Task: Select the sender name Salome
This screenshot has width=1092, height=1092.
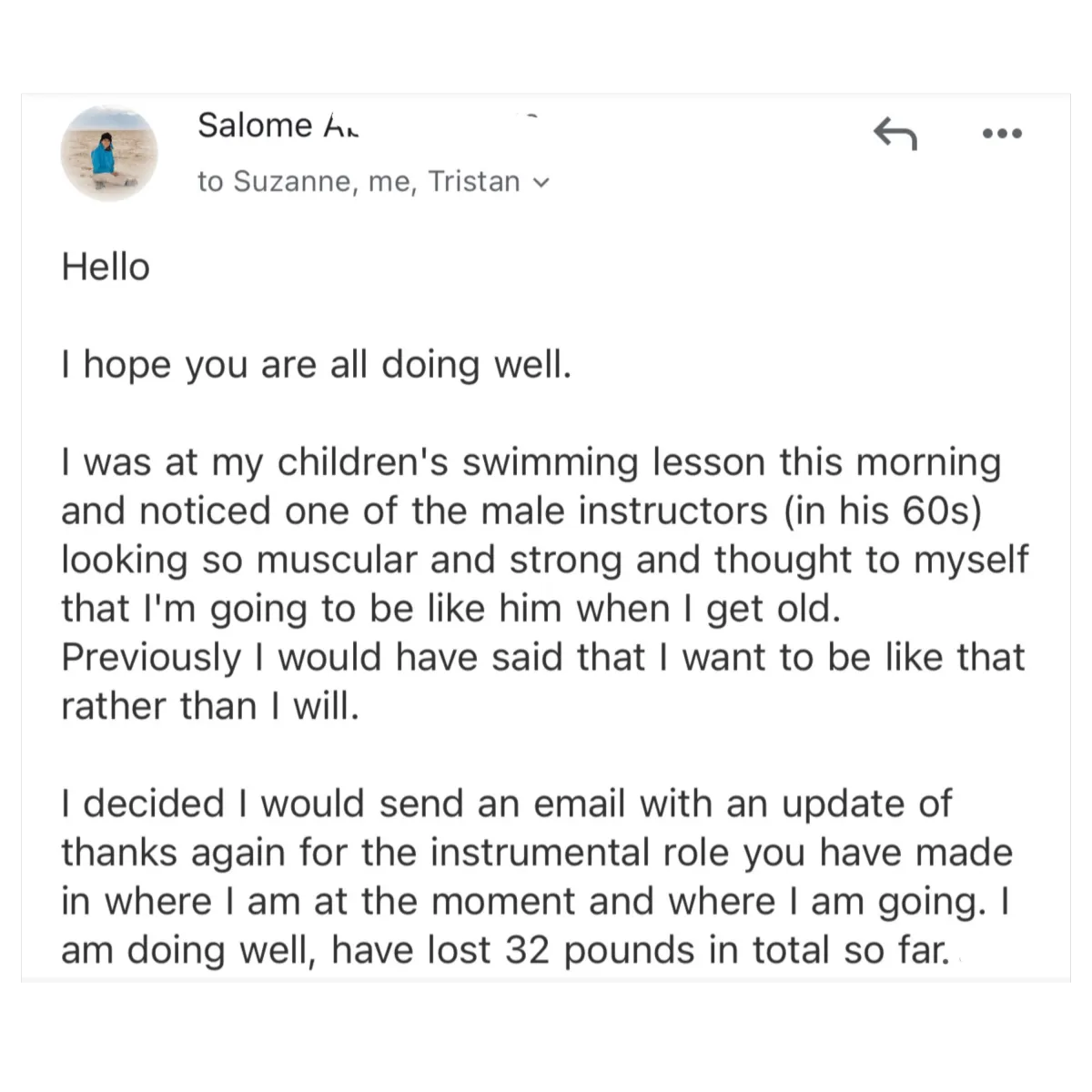Action: [x=255, y=126]
